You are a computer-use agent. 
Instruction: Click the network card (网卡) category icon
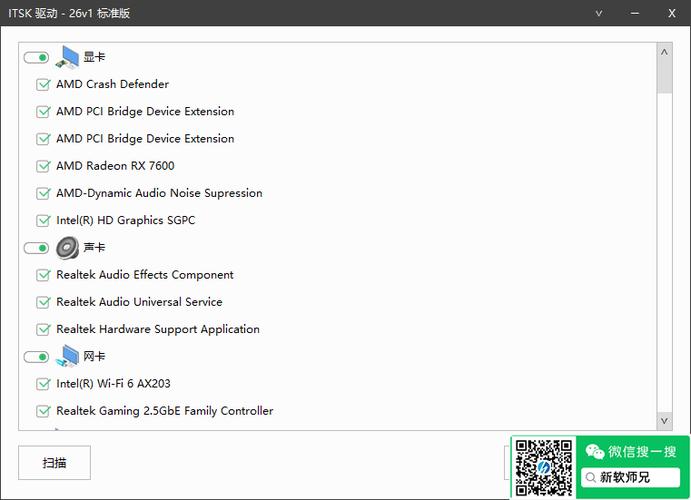pos(67,356)
